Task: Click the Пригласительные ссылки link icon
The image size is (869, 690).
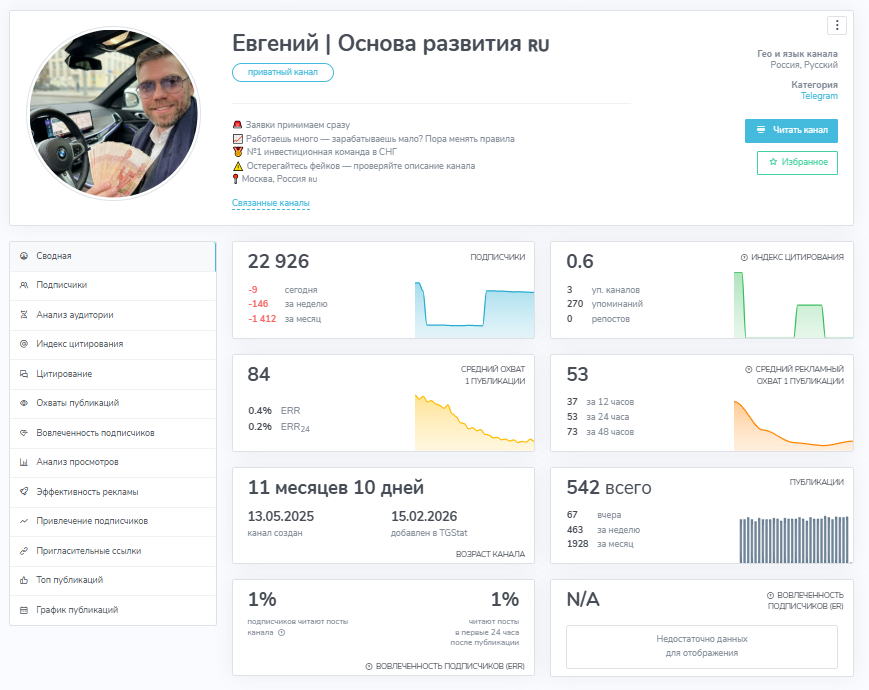Action: [24, 551]
